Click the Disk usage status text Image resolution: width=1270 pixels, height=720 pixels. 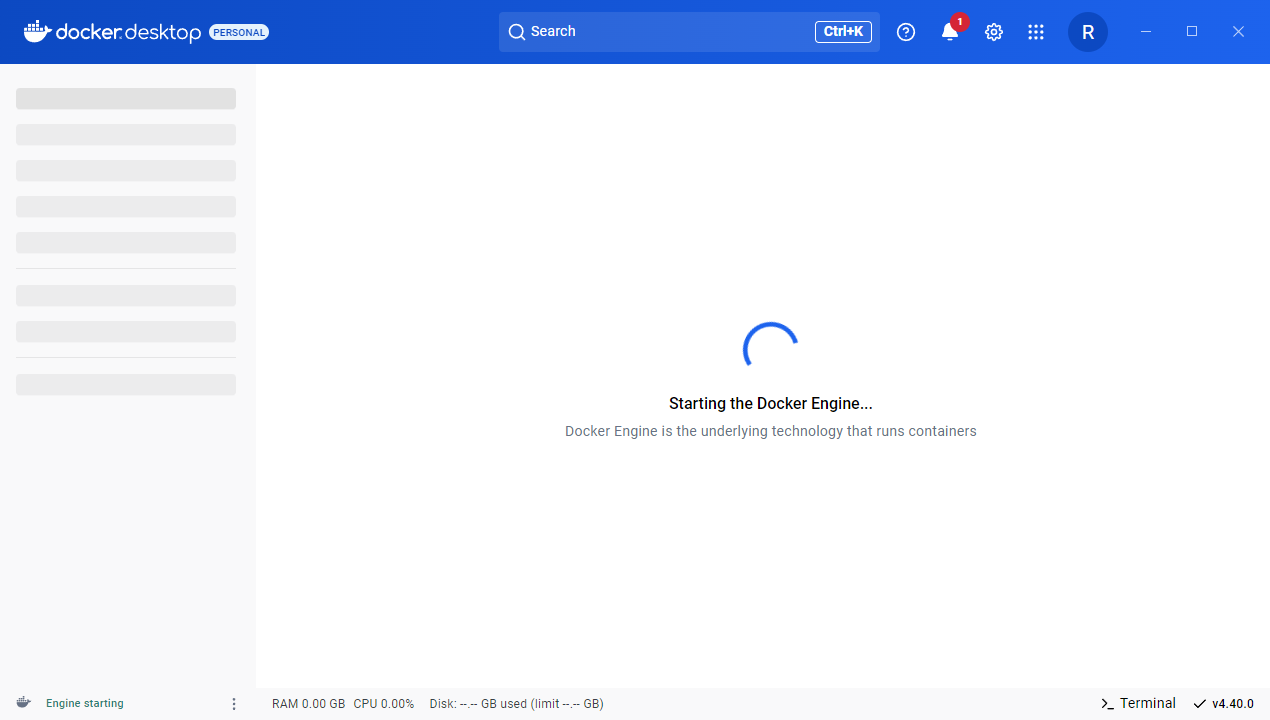[516, 704]
